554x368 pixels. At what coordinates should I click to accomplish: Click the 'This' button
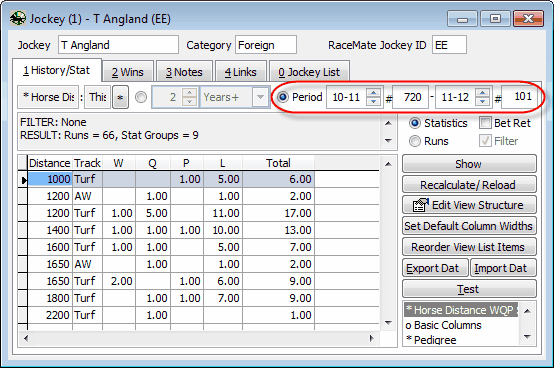coord(98,97)
